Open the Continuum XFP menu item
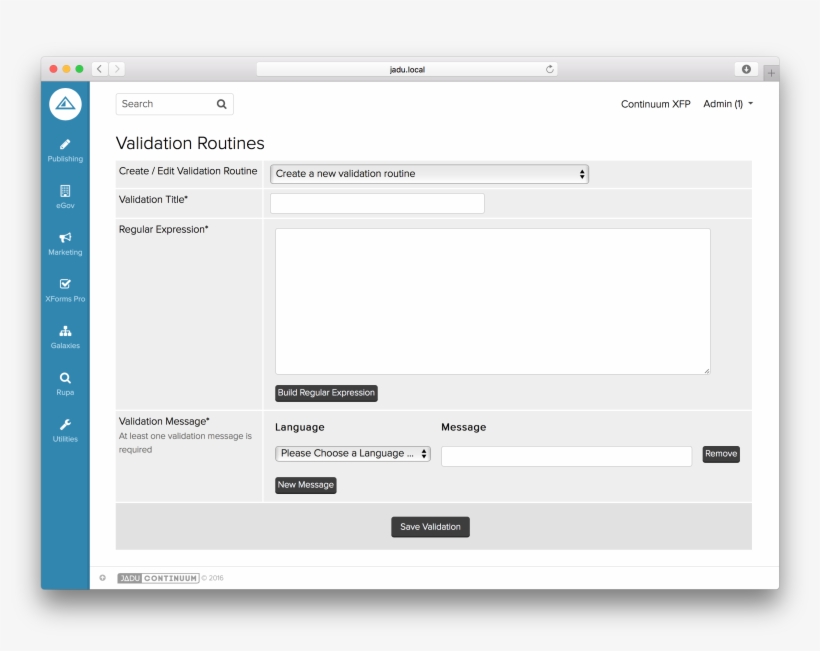The image size is (820, 651). 657,103
